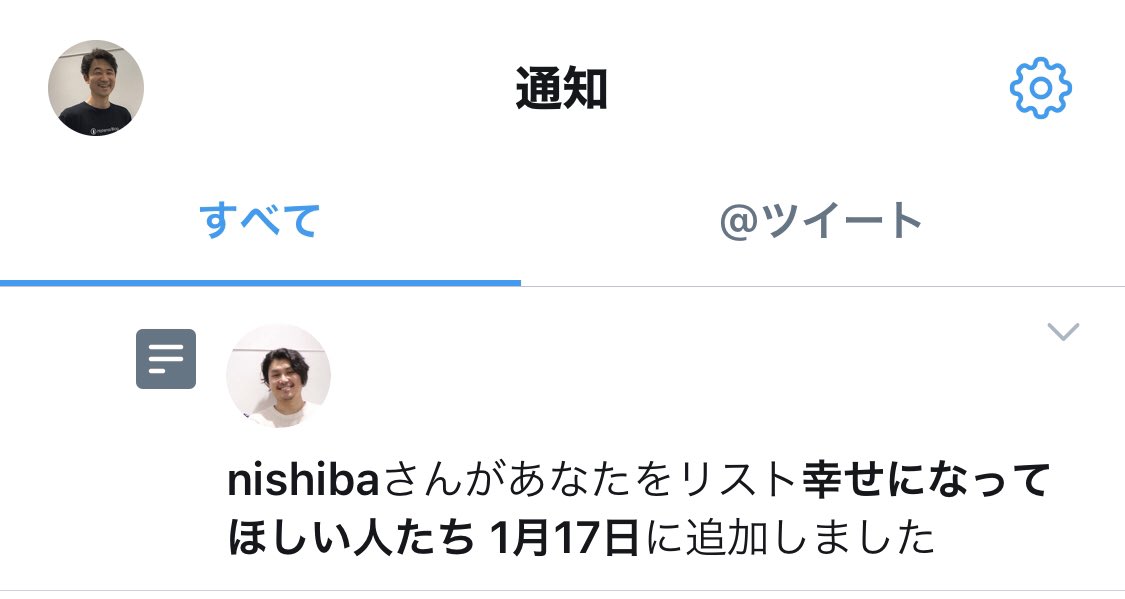Select the 1月17日 part of list name

pyautogui.click(x=563, y=538)
